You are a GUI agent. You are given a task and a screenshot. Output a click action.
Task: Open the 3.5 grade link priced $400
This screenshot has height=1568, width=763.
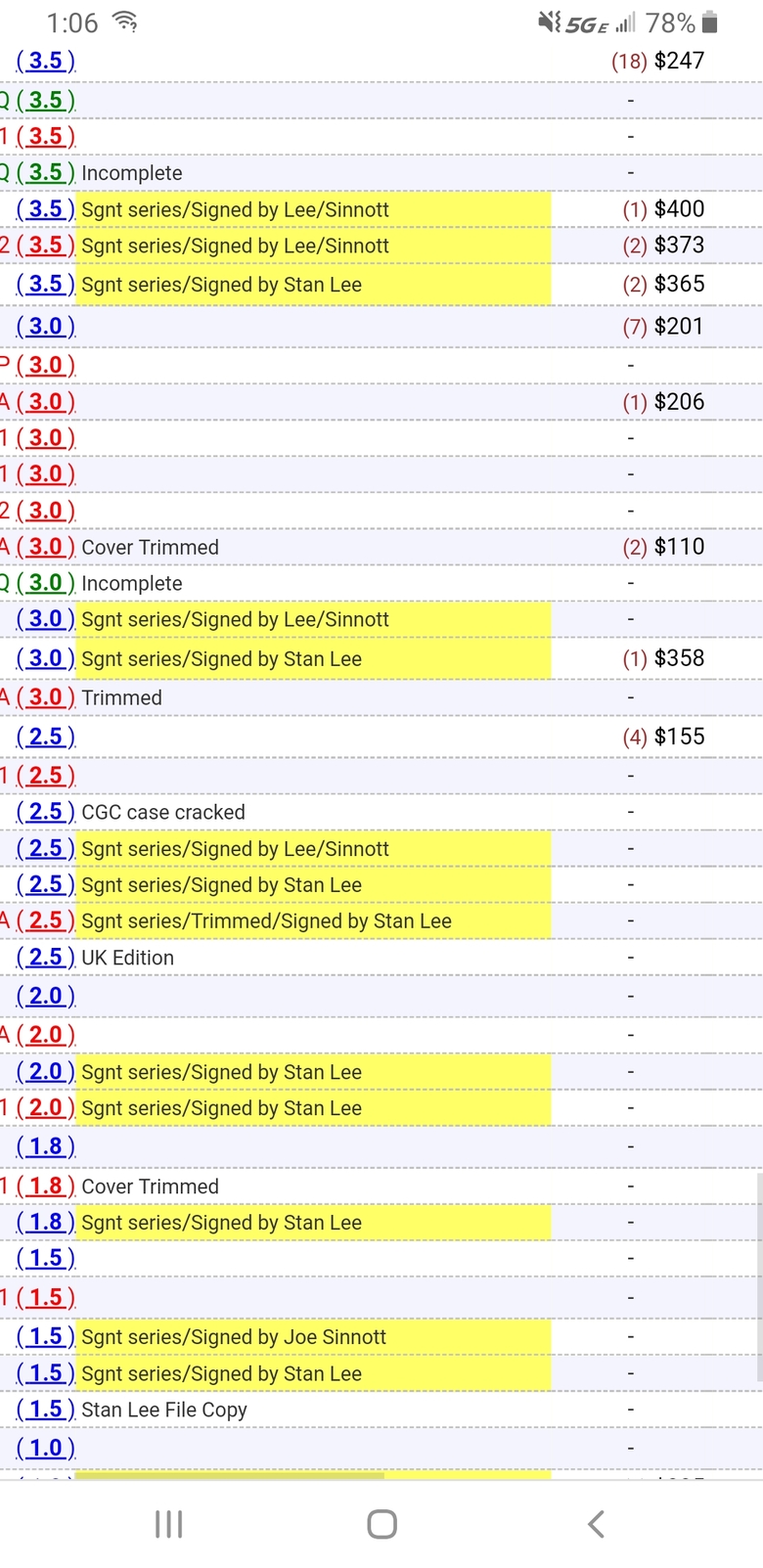46,209
